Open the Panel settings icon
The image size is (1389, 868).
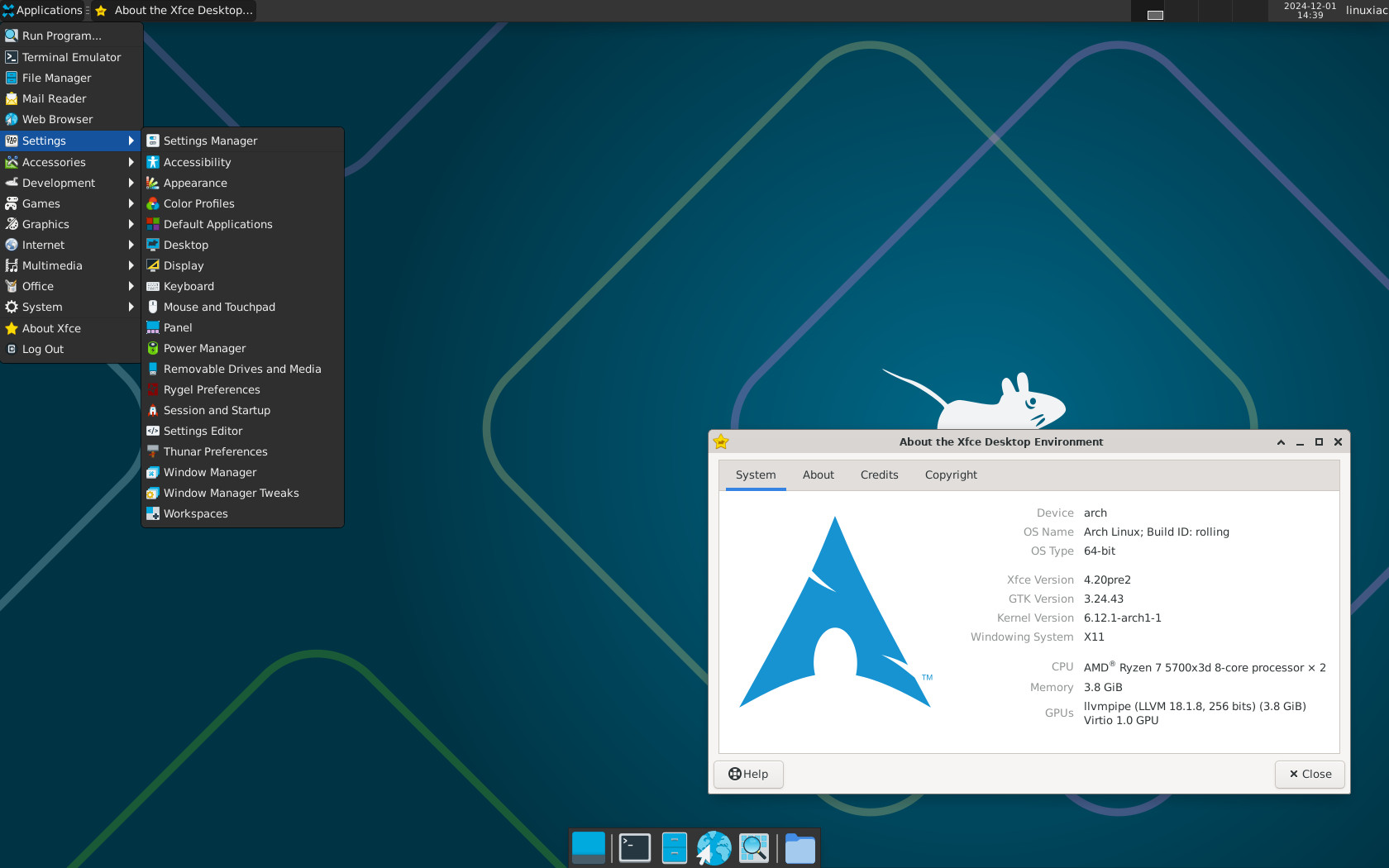153,327
